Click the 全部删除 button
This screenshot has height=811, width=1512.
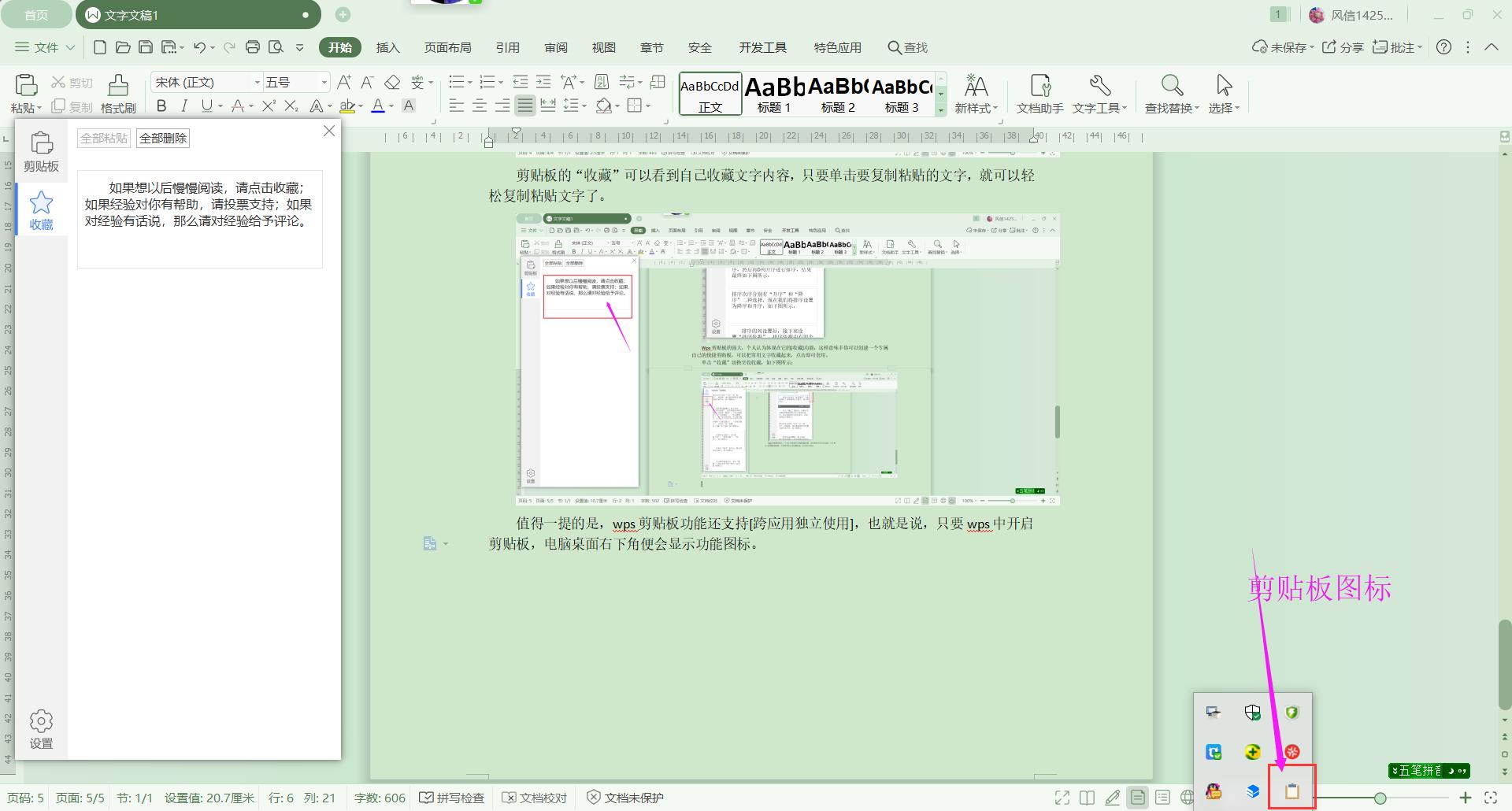pos(163,139)
